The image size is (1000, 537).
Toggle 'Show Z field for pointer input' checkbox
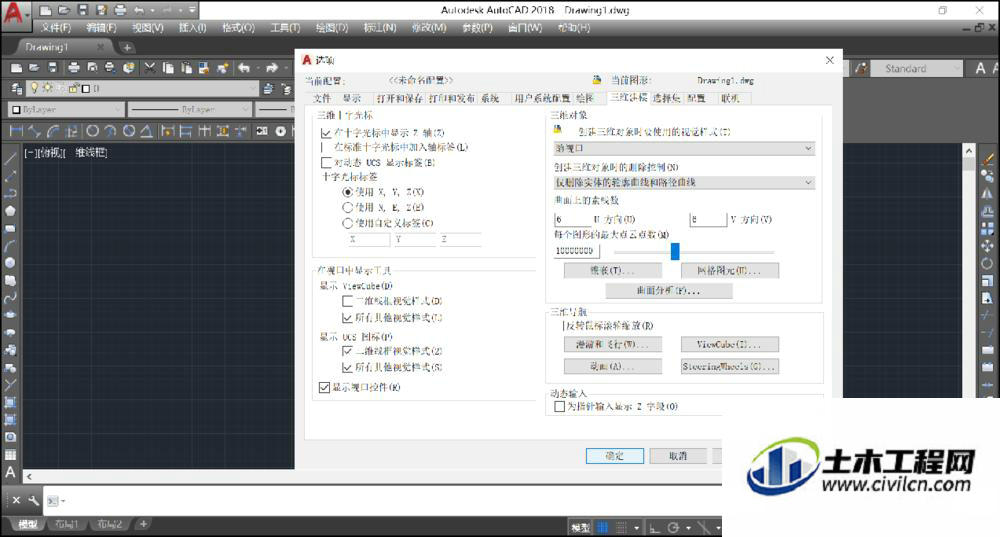[x=559, y=406]
